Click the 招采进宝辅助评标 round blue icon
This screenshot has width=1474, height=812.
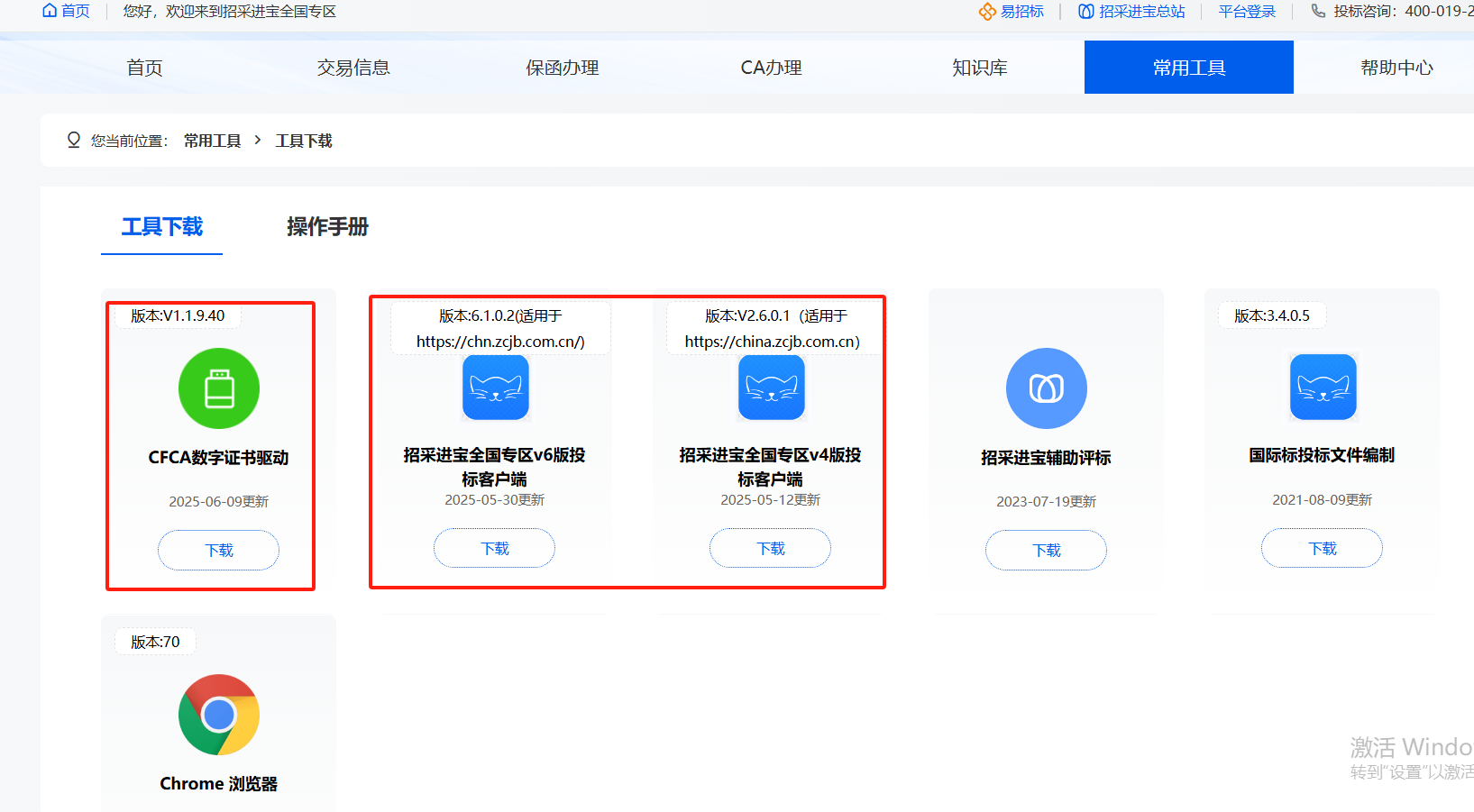point(1047,388)
